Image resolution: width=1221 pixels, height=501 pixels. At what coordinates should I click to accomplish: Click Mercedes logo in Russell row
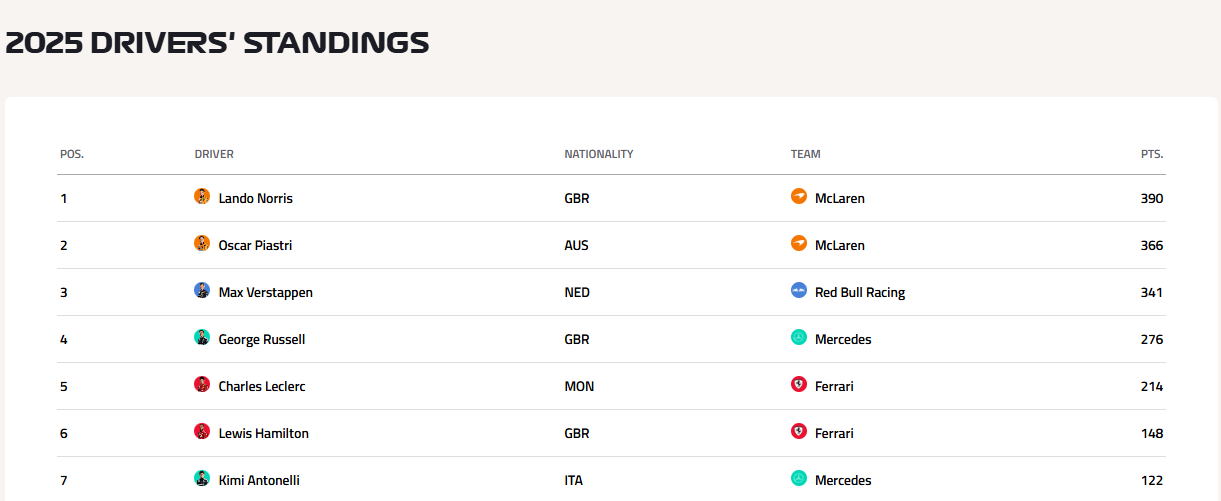(799, 338)
